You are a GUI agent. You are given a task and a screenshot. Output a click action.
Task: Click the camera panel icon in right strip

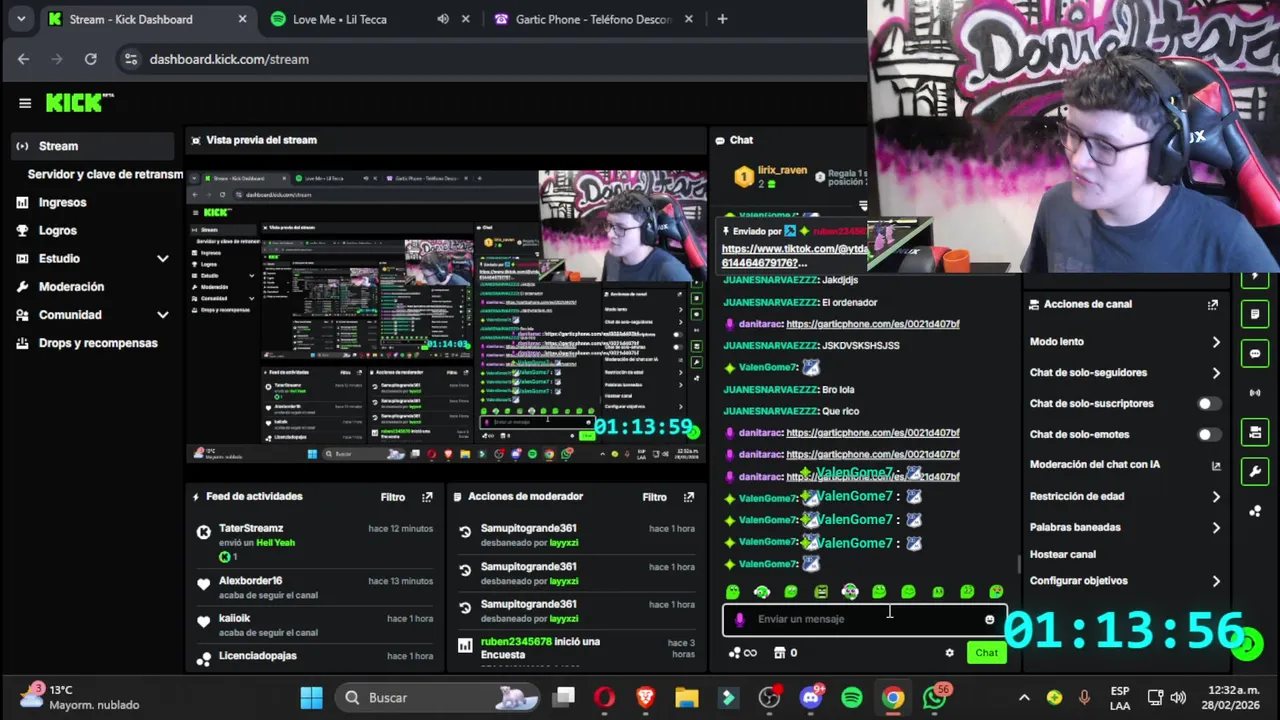(1255, 432)
